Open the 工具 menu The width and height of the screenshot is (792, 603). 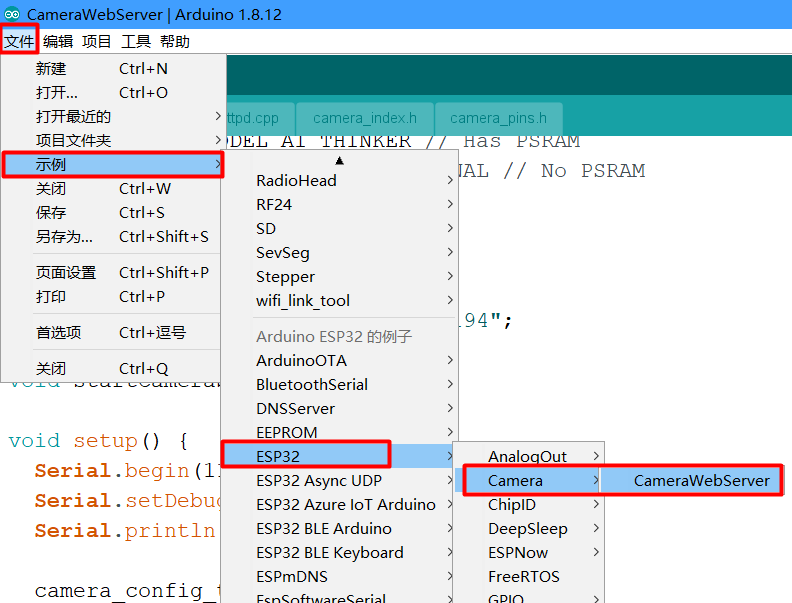(x=136, y=41)
